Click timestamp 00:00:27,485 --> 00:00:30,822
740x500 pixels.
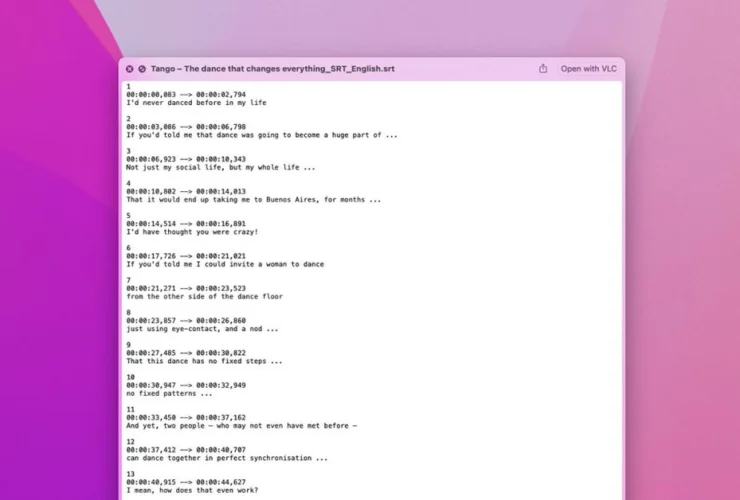pyautogui.click(x=186, y=353)
